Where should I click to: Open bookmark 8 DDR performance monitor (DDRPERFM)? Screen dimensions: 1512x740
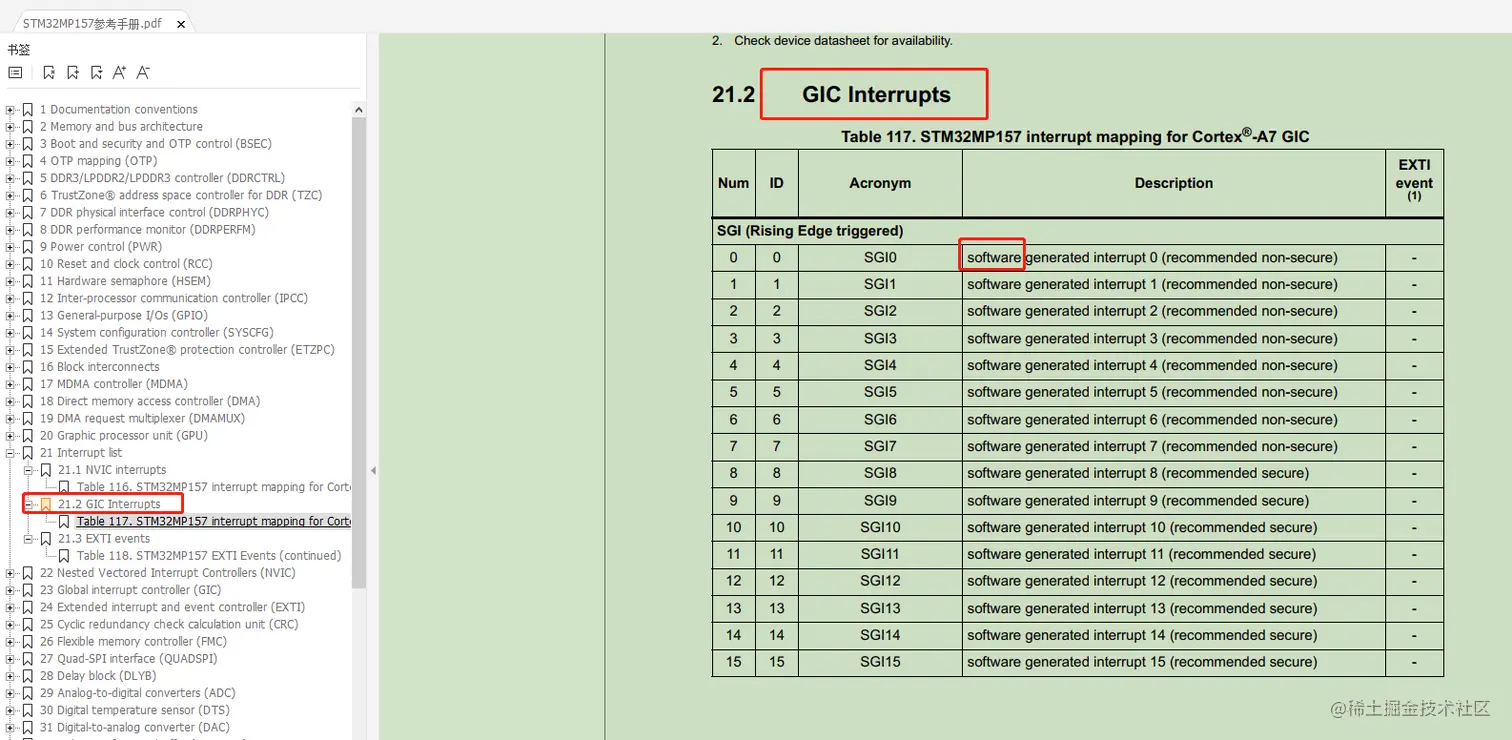click(x=147, y=230)
